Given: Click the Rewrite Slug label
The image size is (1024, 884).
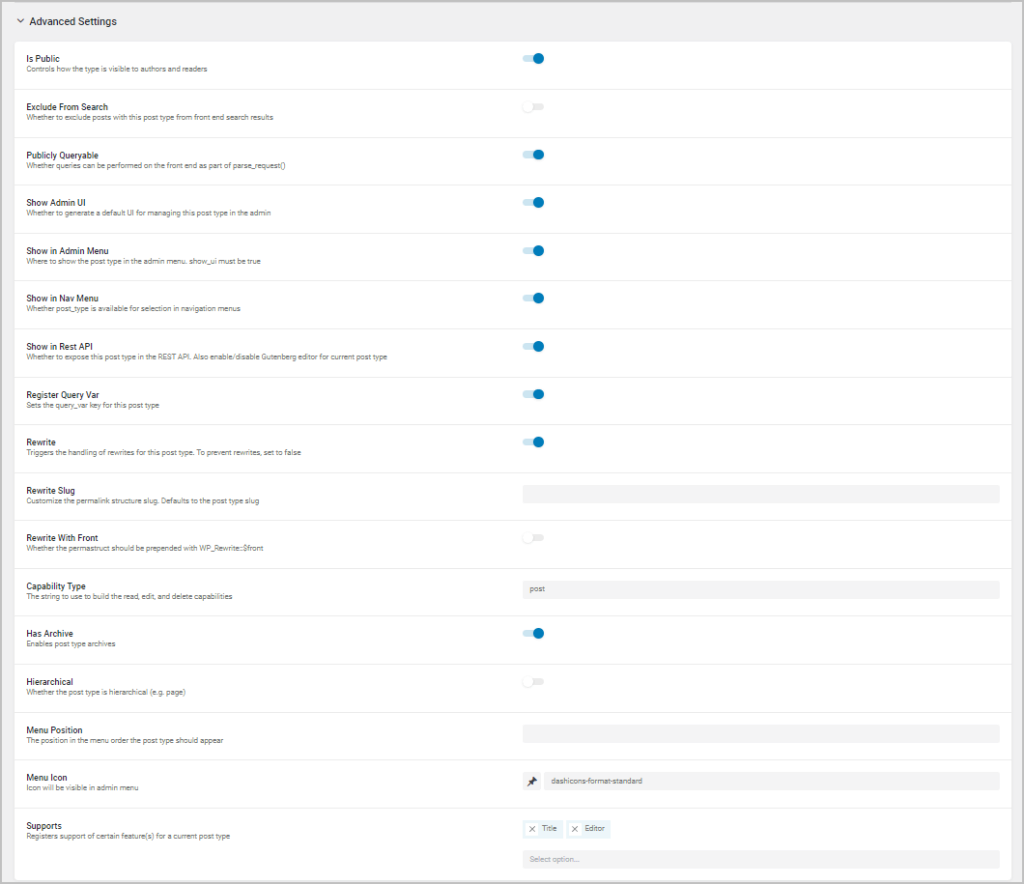Looking at the screenshot, I should (51, 490).
